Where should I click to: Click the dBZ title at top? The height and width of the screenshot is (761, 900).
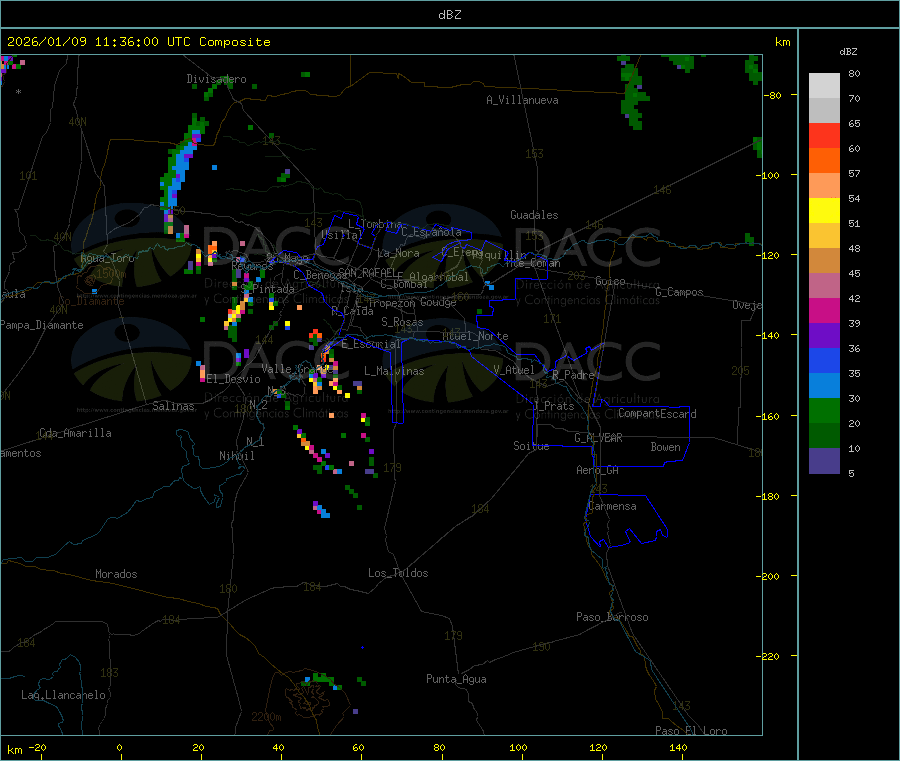tap(449, 15)
